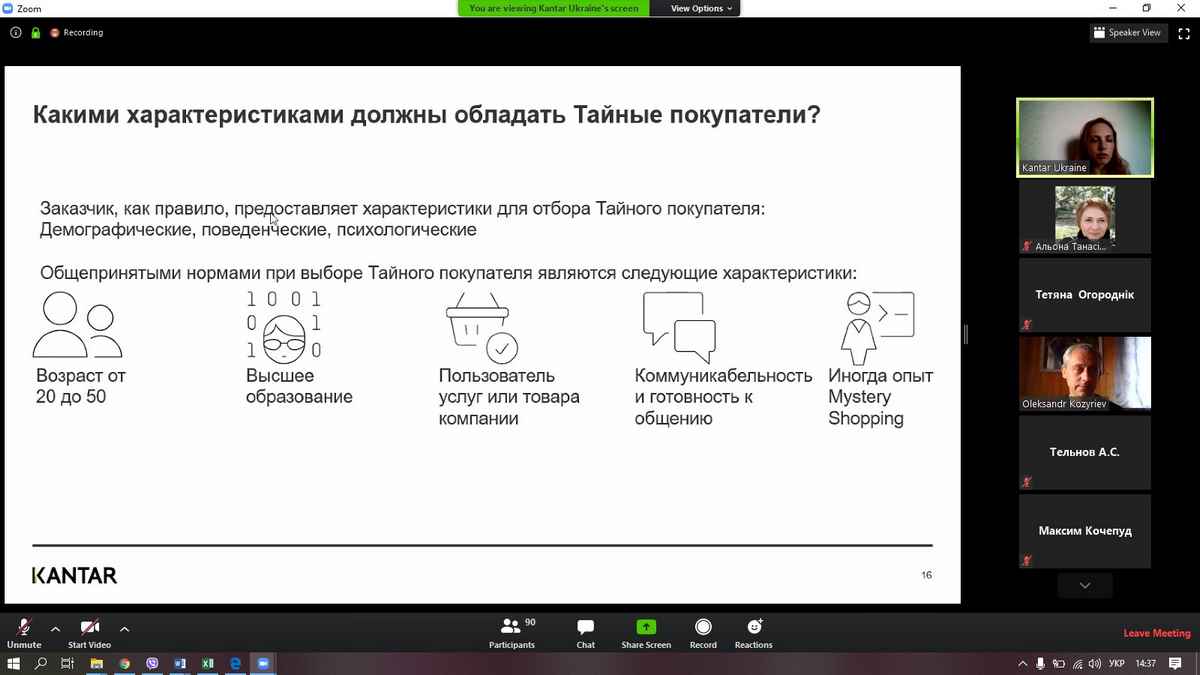Toggle the УКР keyboard language indicator
The width and height of the screenshot is (1200, 675).
1117,664
